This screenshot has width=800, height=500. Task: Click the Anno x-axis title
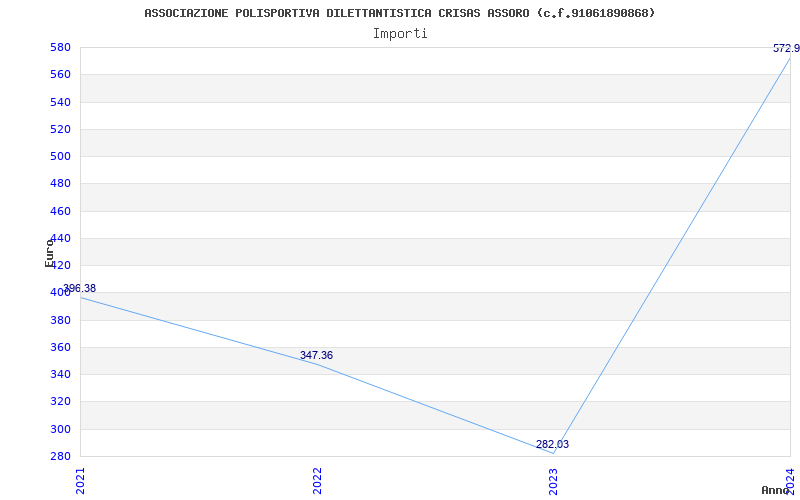click(775, 490)
